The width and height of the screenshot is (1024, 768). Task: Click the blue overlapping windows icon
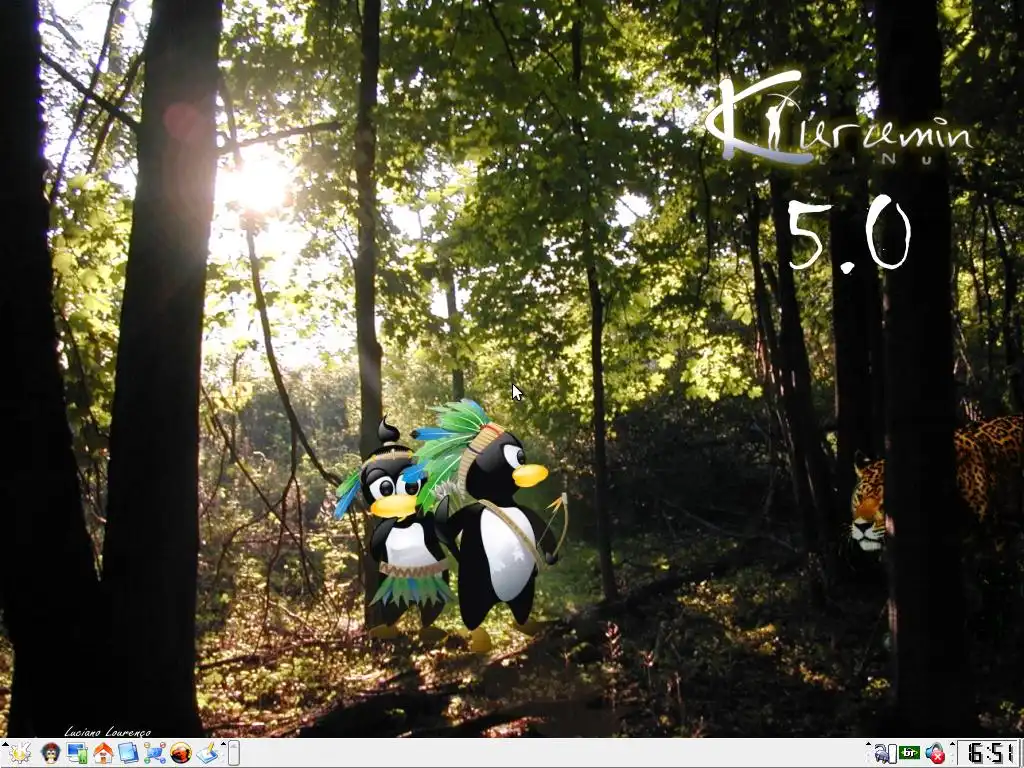click(x=129, y=754)
